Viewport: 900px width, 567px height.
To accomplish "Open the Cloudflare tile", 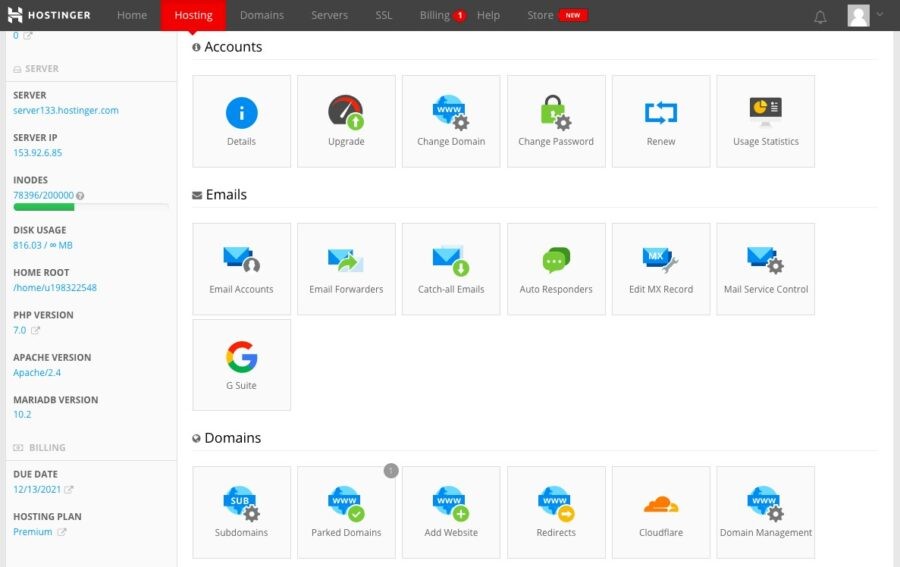I will 661,512.
